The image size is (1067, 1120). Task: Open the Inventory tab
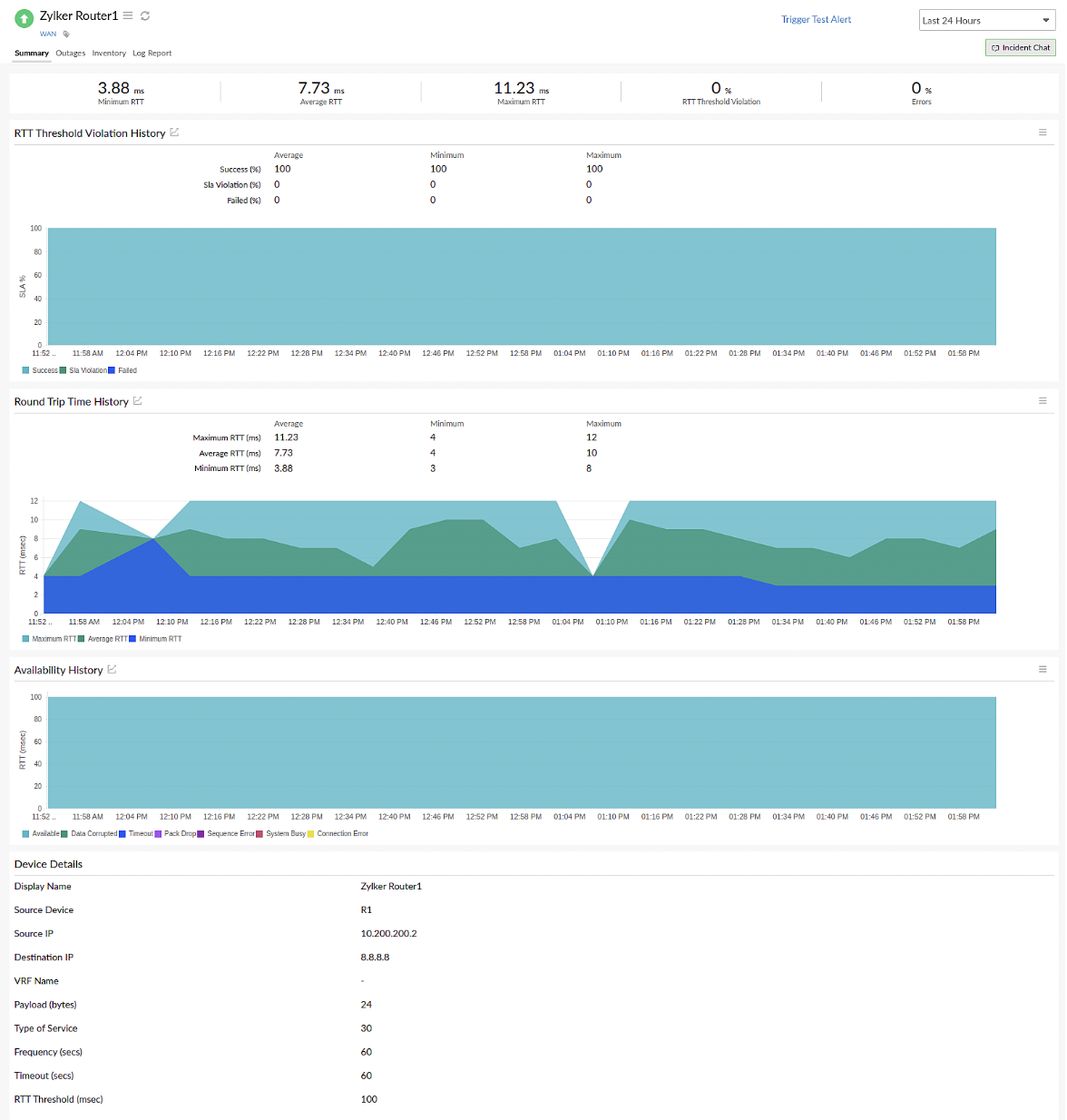(x=109, y=53)
